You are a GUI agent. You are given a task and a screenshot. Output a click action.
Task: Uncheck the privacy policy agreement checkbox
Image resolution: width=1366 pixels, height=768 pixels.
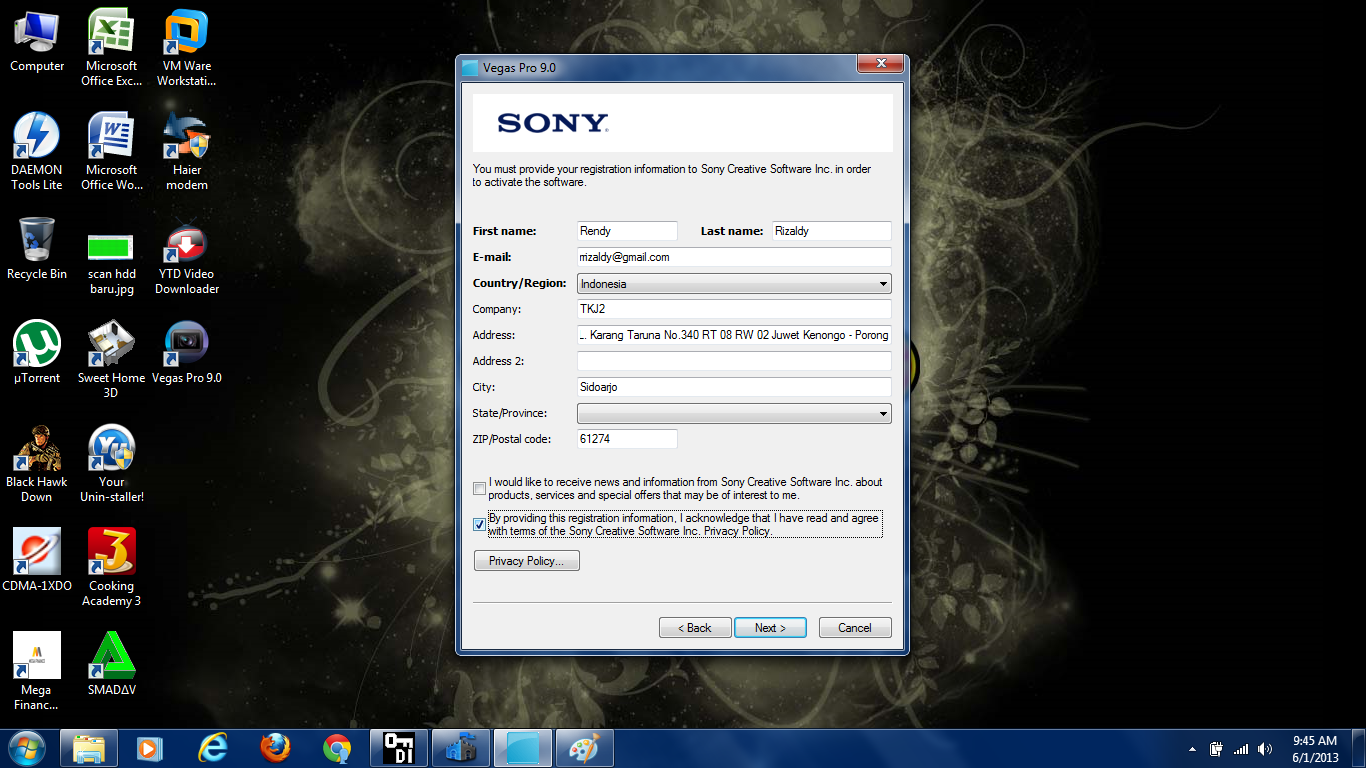[x=480, y=525]
